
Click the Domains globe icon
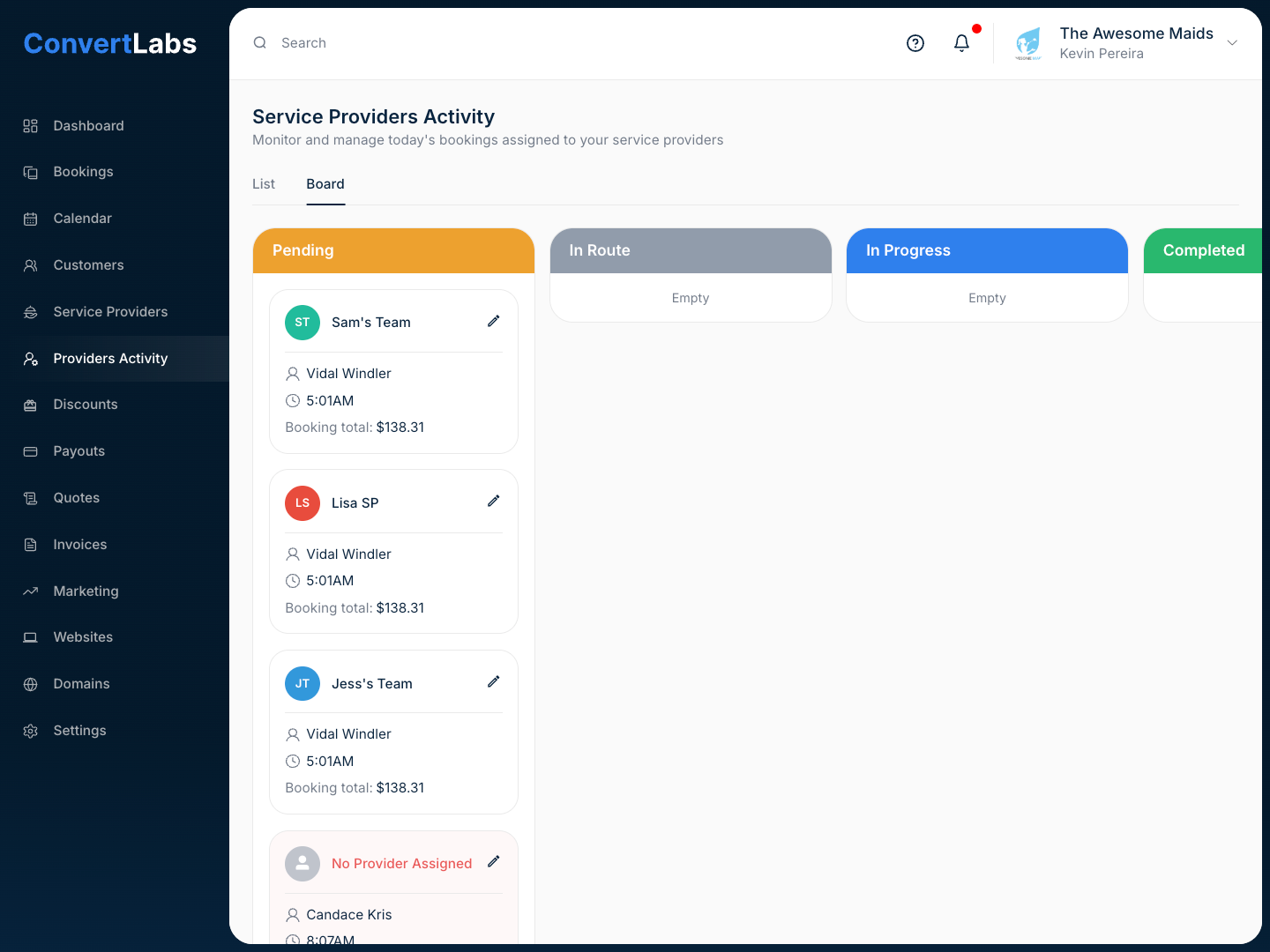(31, 684)
